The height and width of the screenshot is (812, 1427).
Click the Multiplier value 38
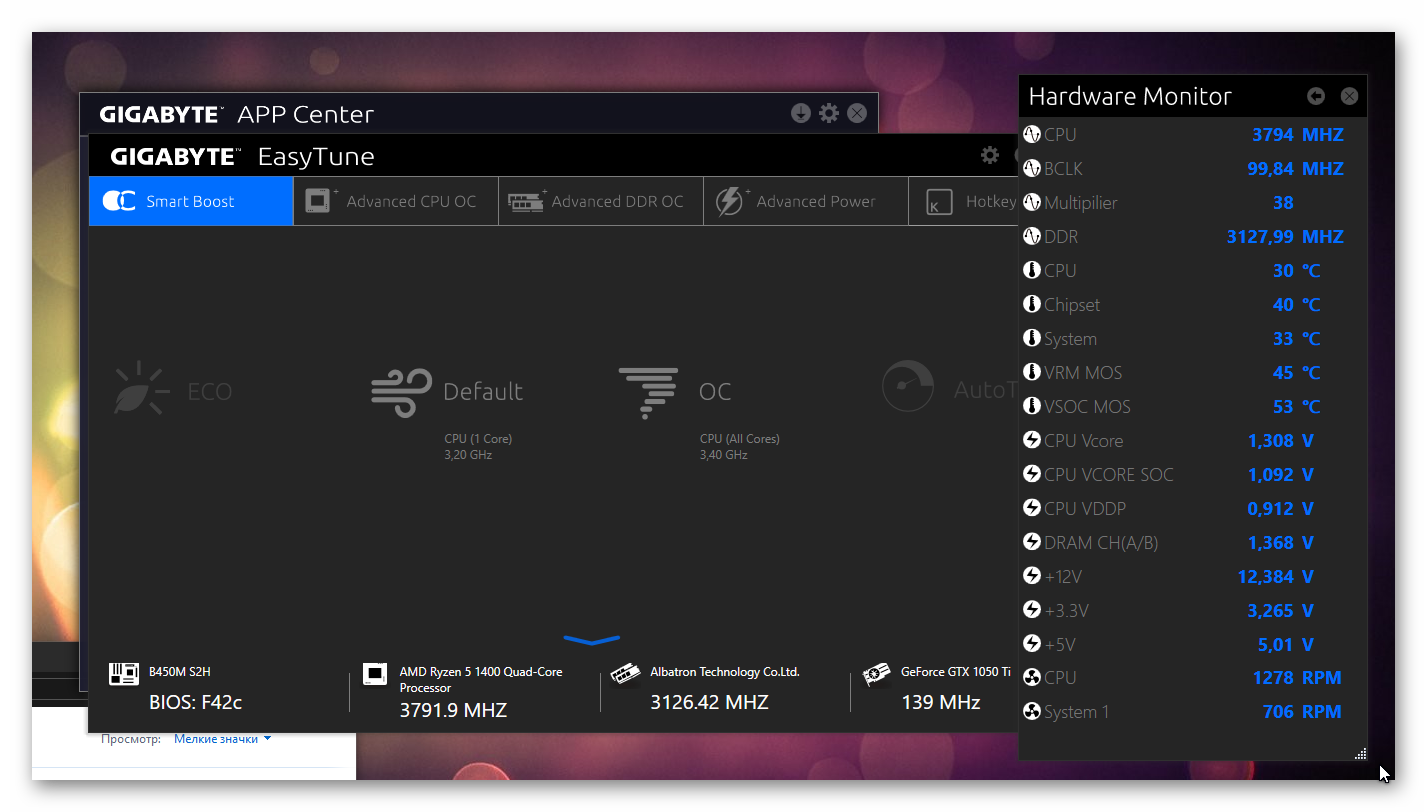coord(1283,203)
